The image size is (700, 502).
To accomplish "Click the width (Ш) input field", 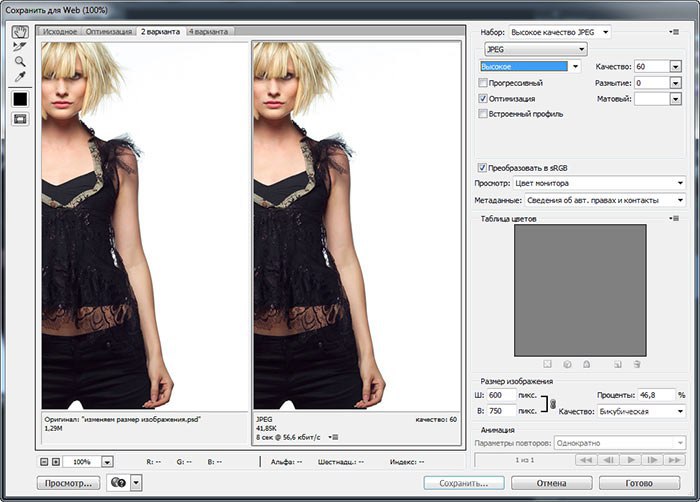I will click(x=501, y=395).
